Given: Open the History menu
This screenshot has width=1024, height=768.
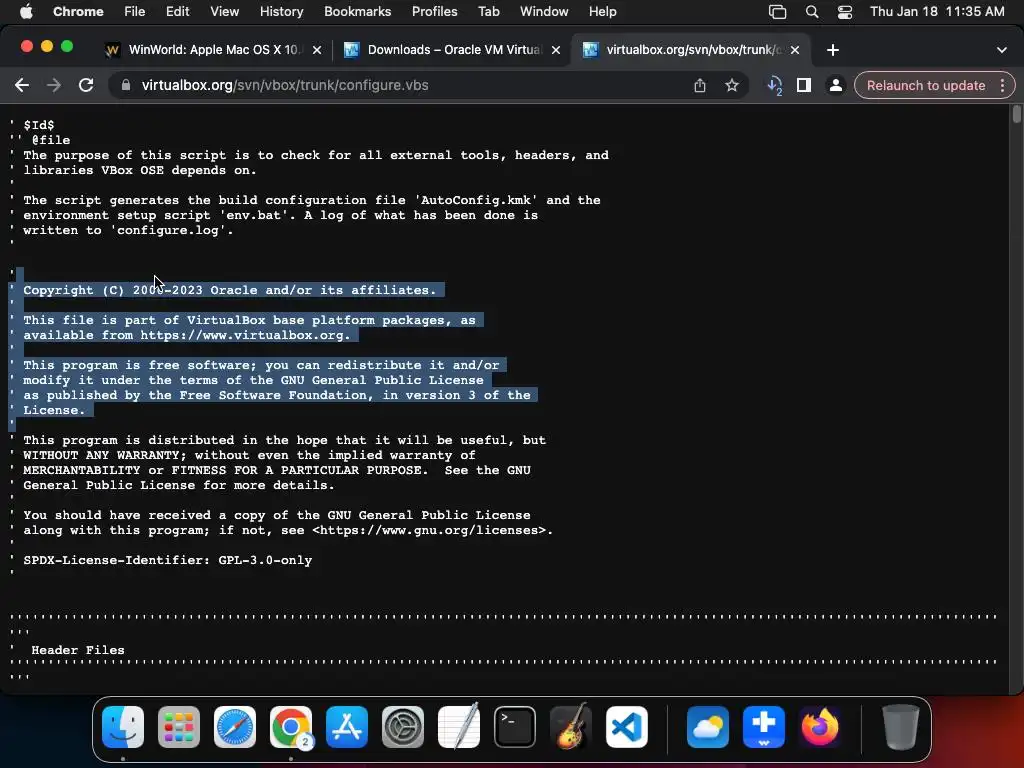Looking at the screenshot, I should [x=281, y=11].
